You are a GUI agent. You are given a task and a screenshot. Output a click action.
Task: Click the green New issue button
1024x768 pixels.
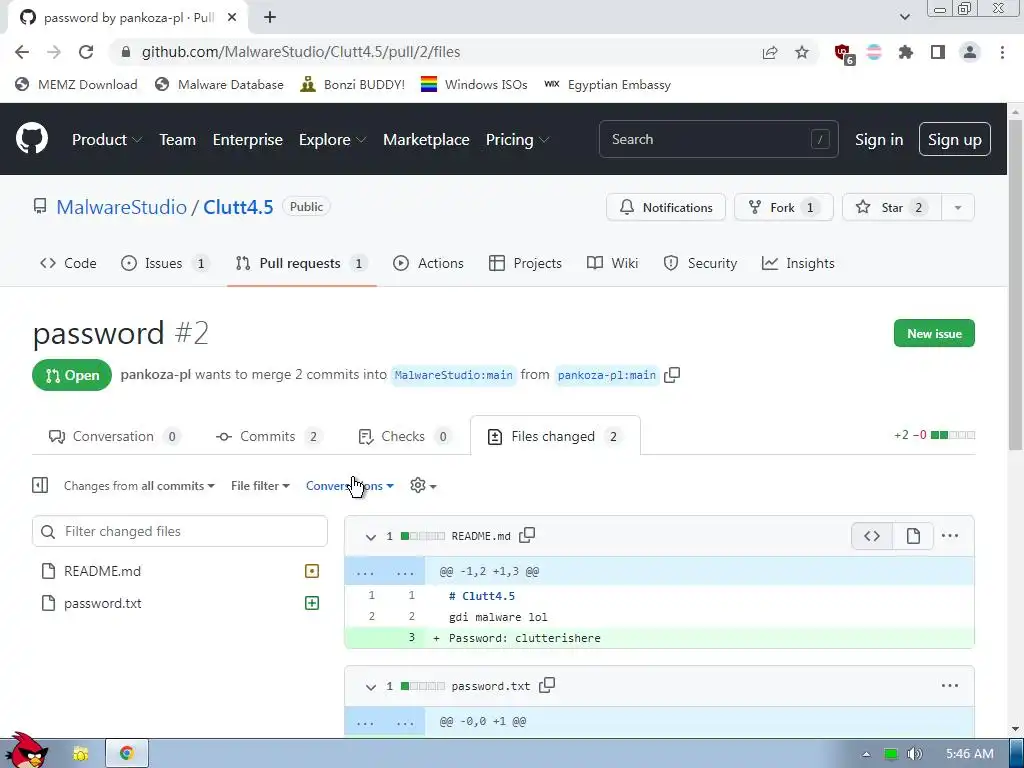pos(934,334)
